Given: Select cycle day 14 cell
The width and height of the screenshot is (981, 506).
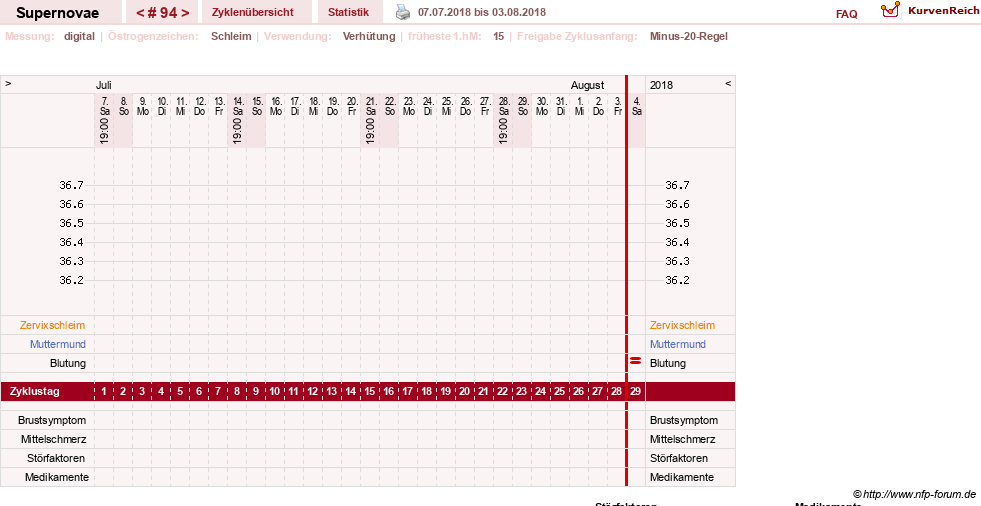Looking at the screenshot, I should pyautogui.click(x=350, y=392).
